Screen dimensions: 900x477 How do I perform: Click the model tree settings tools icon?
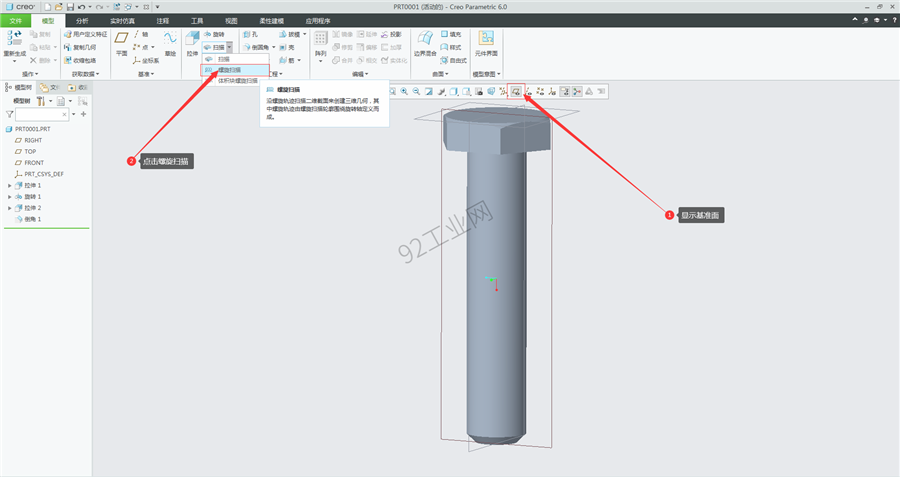point(41,101)
